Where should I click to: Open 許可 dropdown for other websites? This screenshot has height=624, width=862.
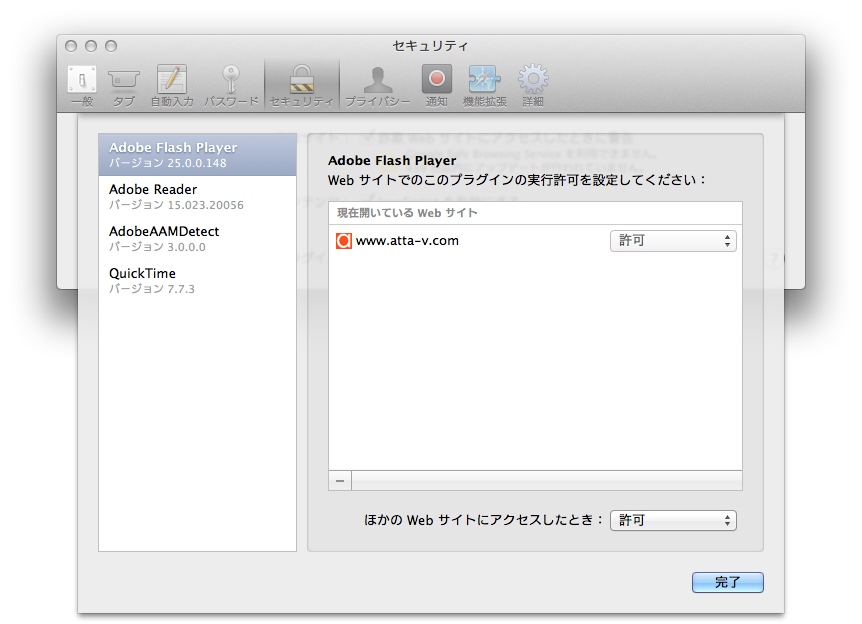(673, 520)
